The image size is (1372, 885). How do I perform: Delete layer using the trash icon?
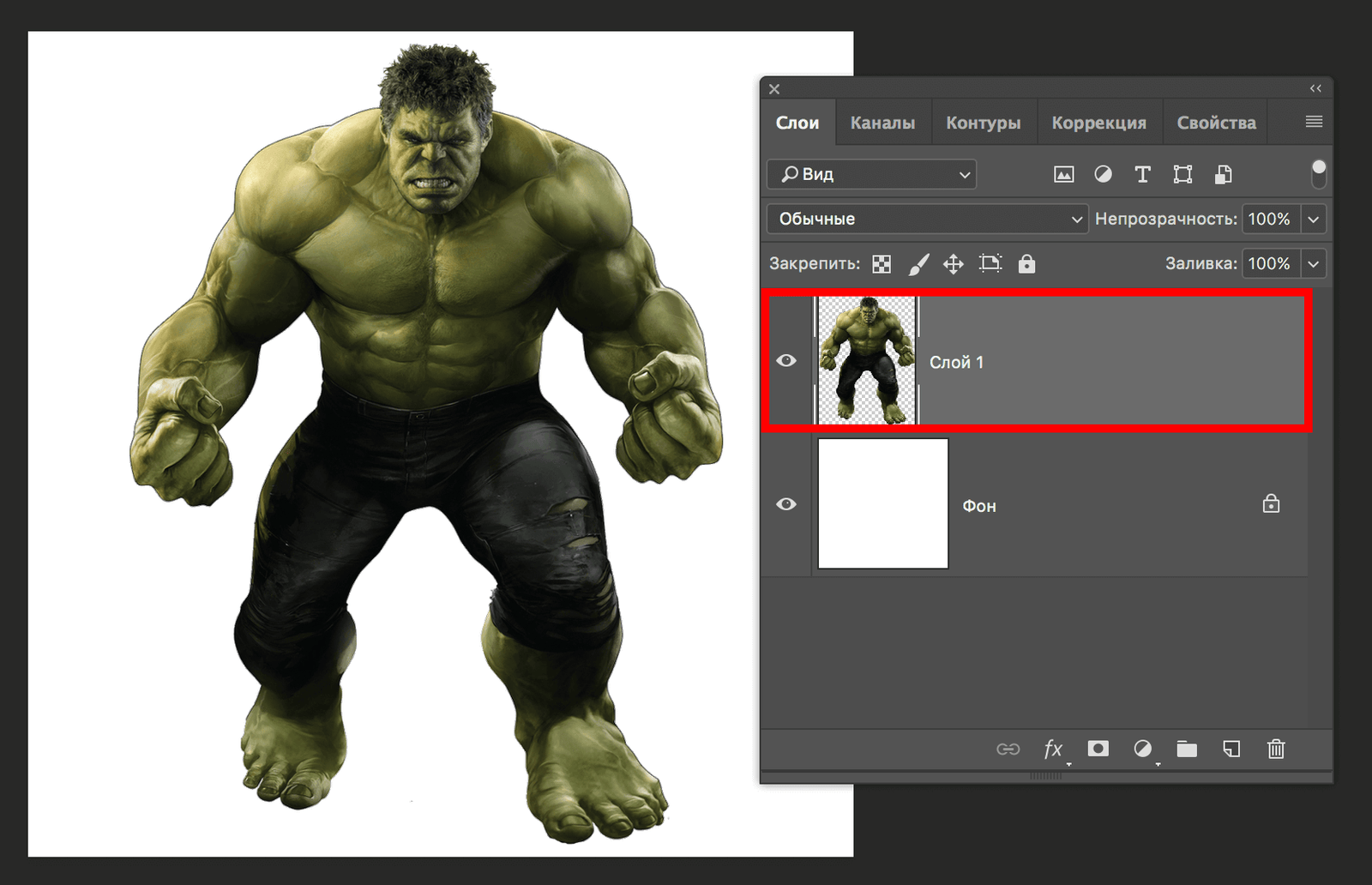[x=1276, y=750]
